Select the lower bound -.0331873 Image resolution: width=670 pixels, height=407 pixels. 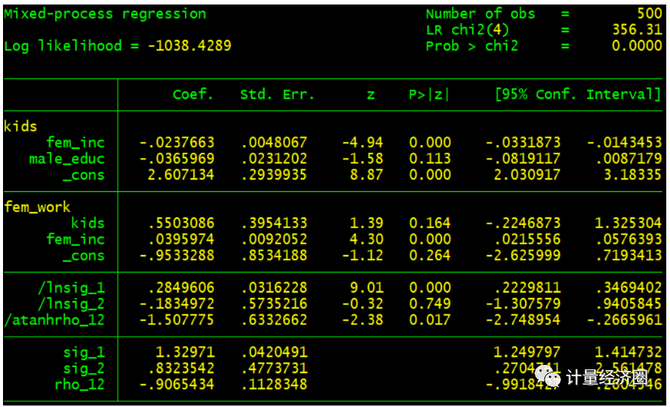pos(523,143)
